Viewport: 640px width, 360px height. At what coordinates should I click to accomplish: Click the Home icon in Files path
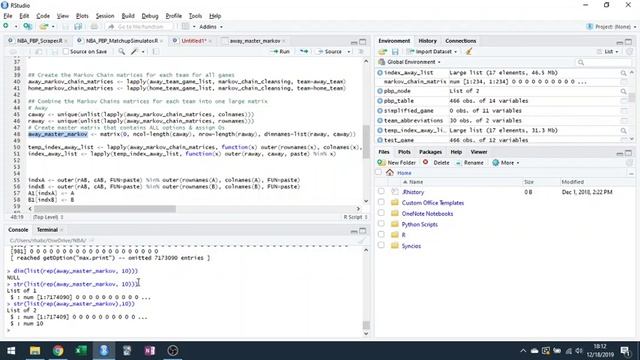click(x=390, y=173)
